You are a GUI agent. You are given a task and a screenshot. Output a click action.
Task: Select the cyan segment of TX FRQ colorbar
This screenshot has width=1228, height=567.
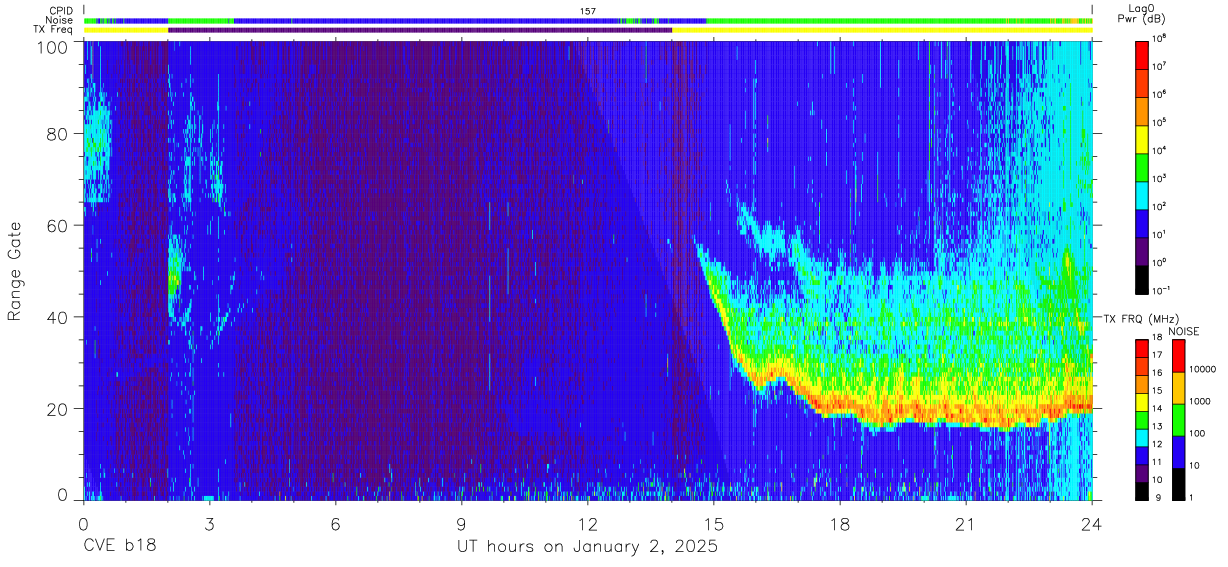tap(1142, 437)
